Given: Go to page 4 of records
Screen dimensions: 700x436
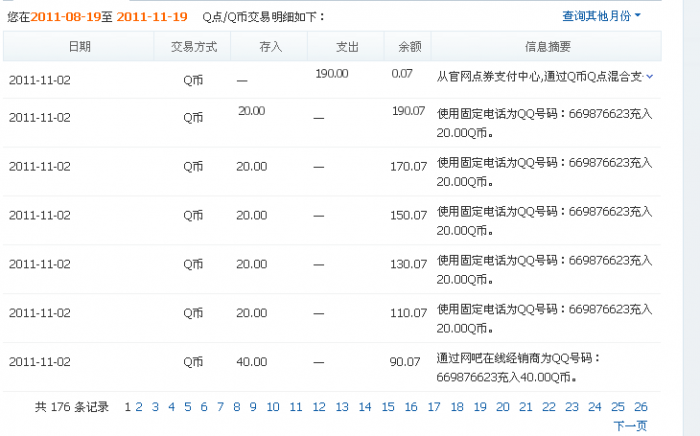Looking at the screenshot, I should tap(171, 407).
